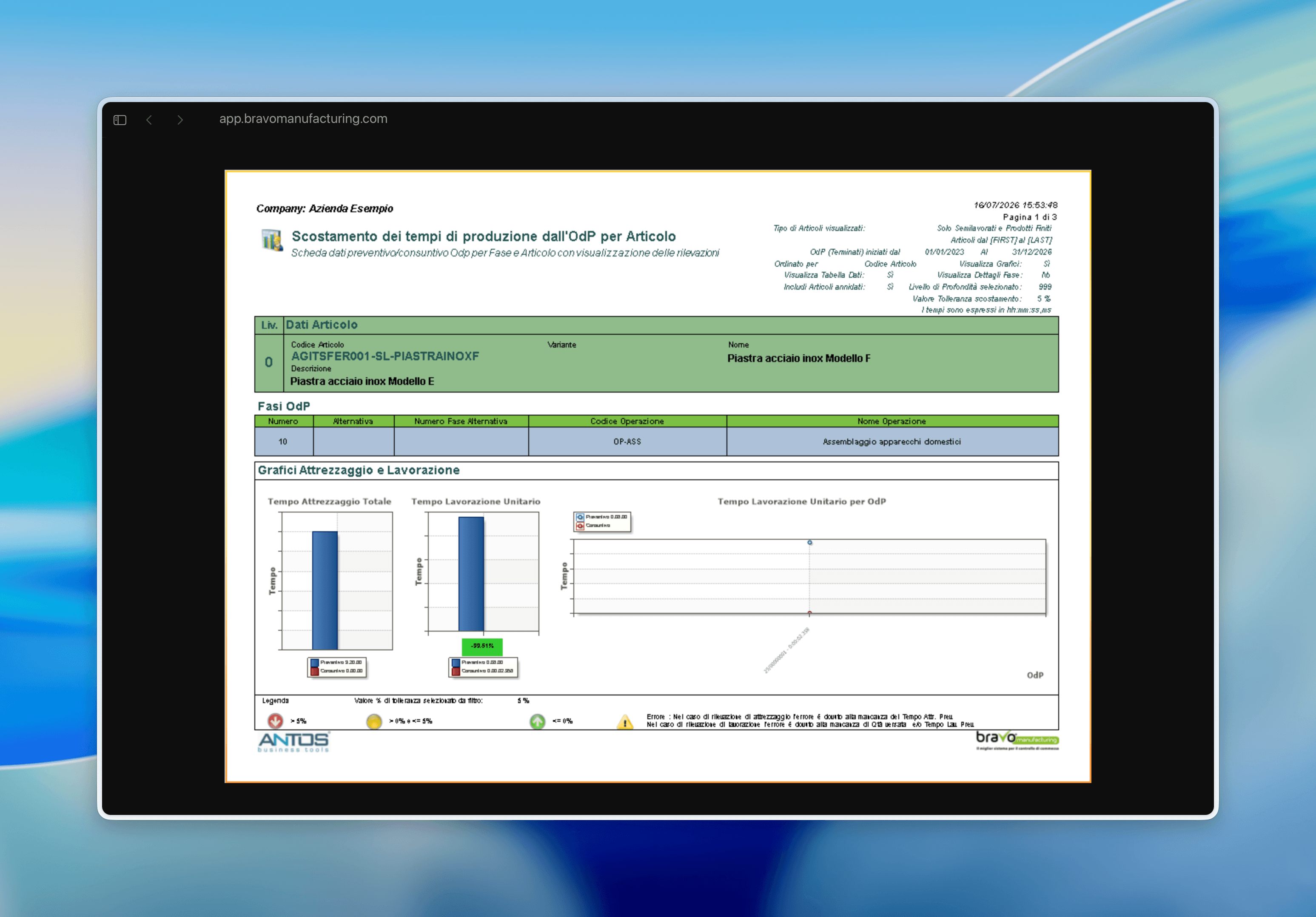Click phase number 10 cell

point(283,442)
